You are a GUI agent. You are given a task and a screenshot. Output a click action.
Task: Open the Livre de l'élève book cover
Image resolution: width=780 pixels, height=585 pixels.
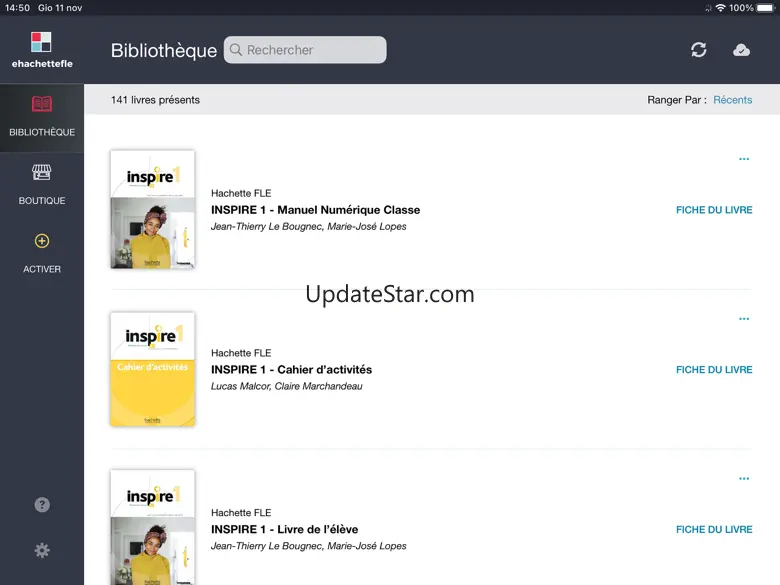tap(152, 528)
